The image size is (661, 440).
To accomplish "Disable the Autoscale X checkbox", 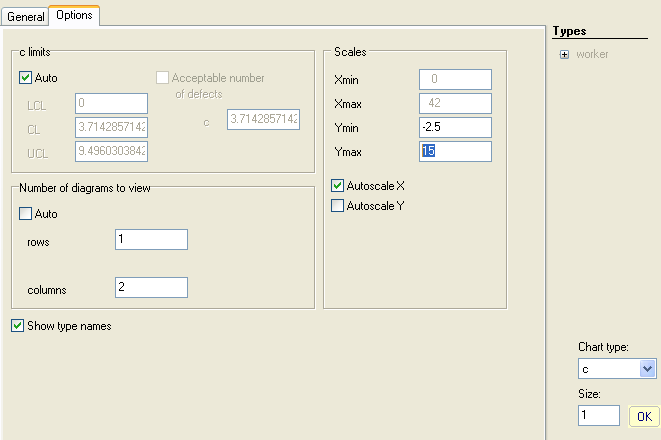I will [x=338, y=186].
